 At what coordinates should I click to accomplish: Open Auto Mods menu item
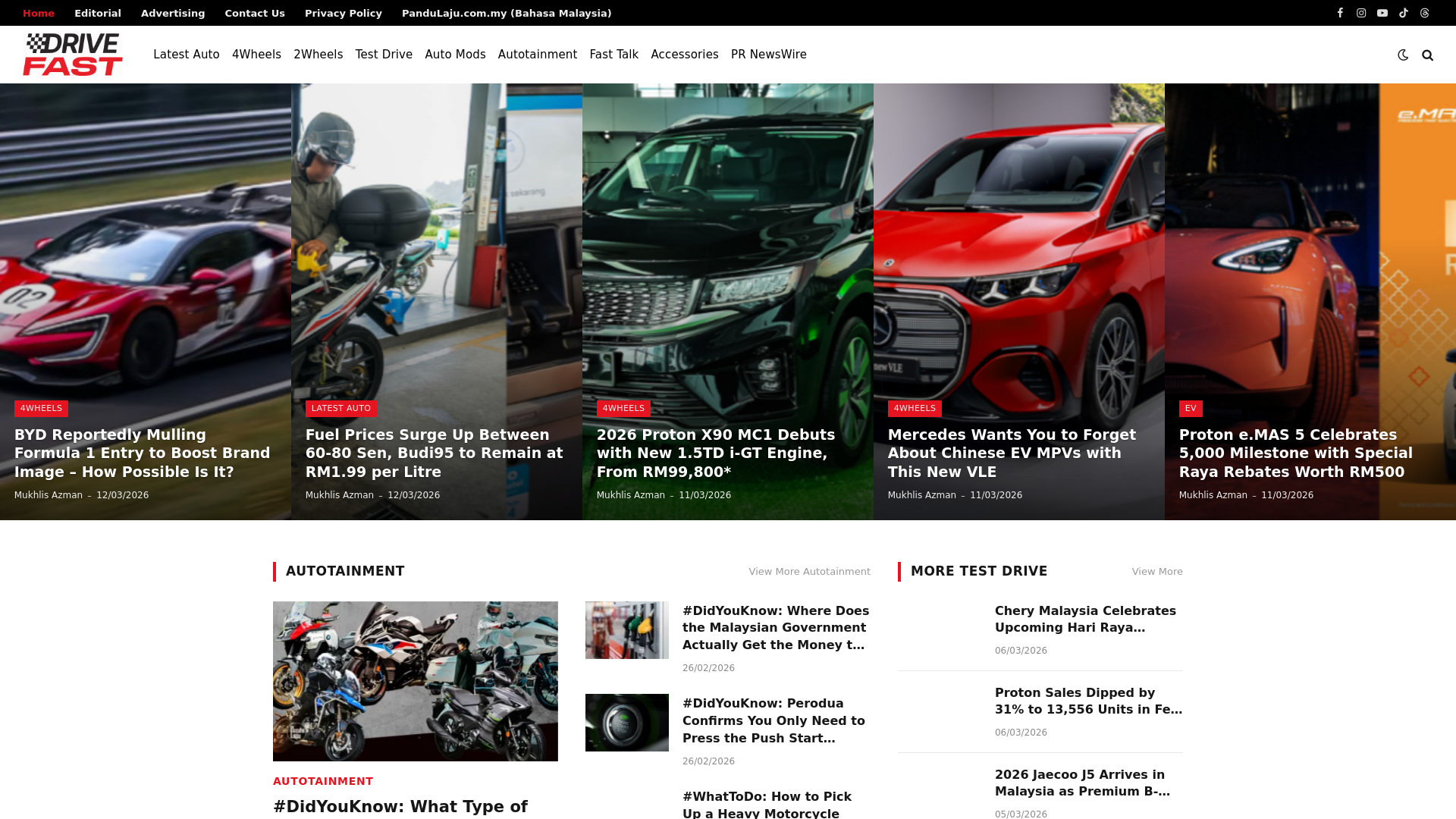[455, 55]
